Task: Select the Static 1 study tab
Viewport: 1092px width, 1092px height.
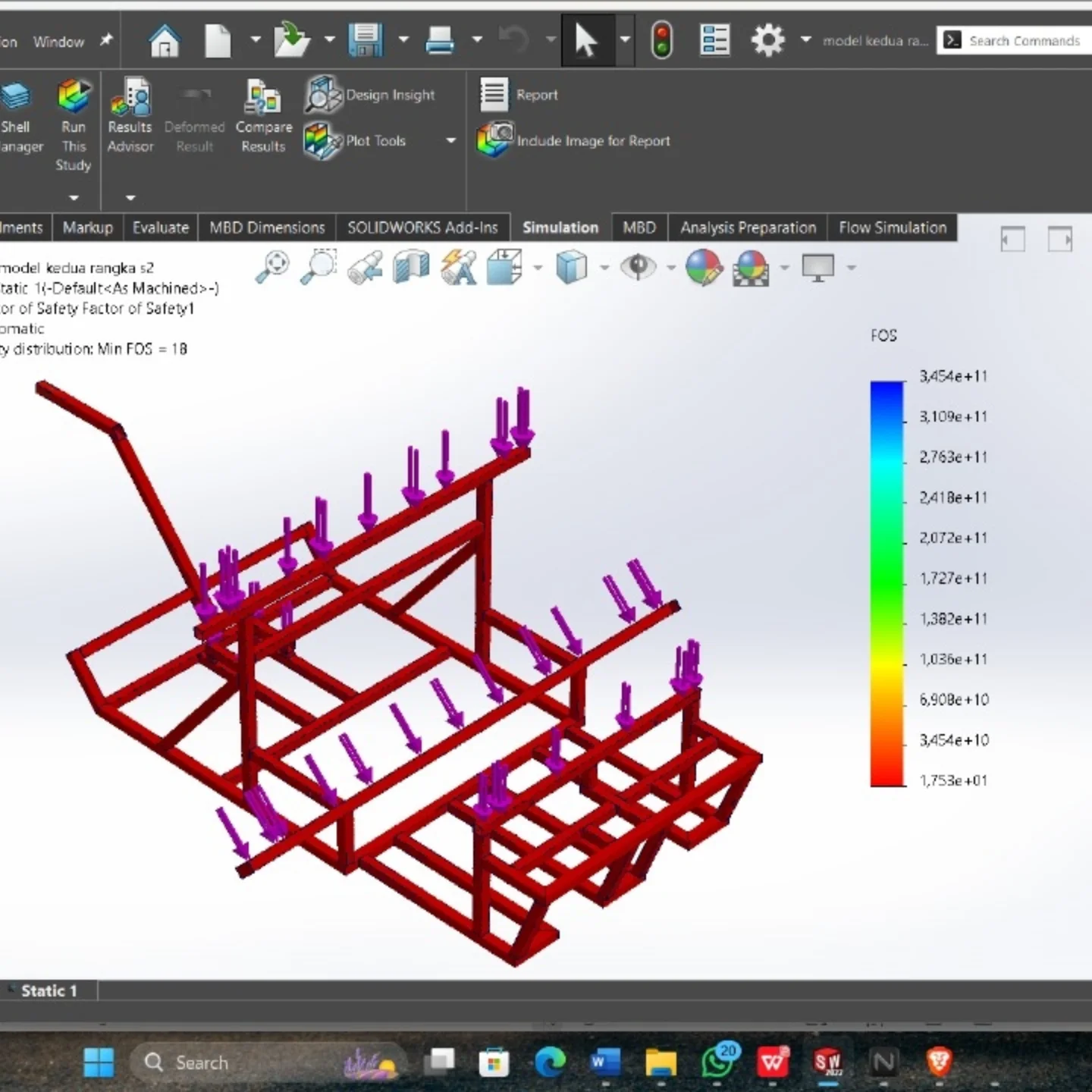Action: (x=49, y=990)
